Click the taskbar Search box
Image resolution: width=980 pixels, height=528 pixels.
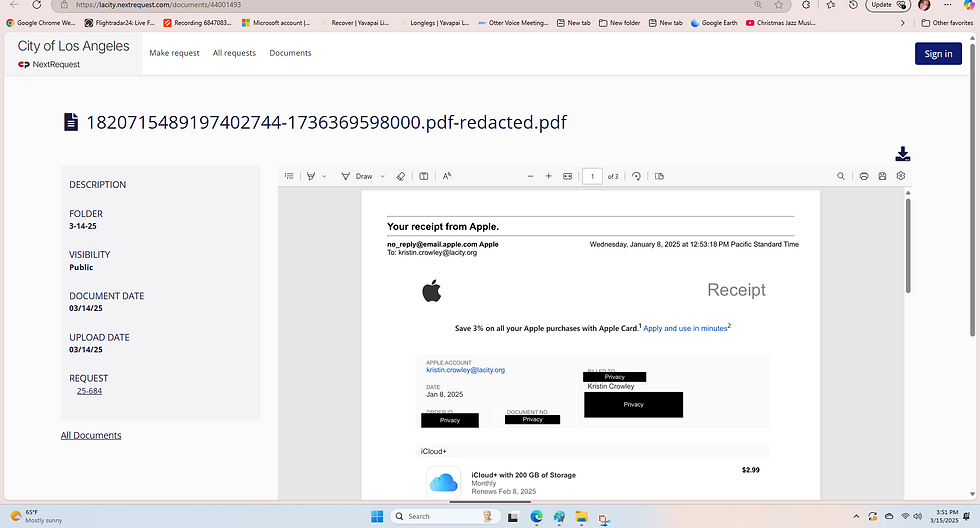click(445, 516)
